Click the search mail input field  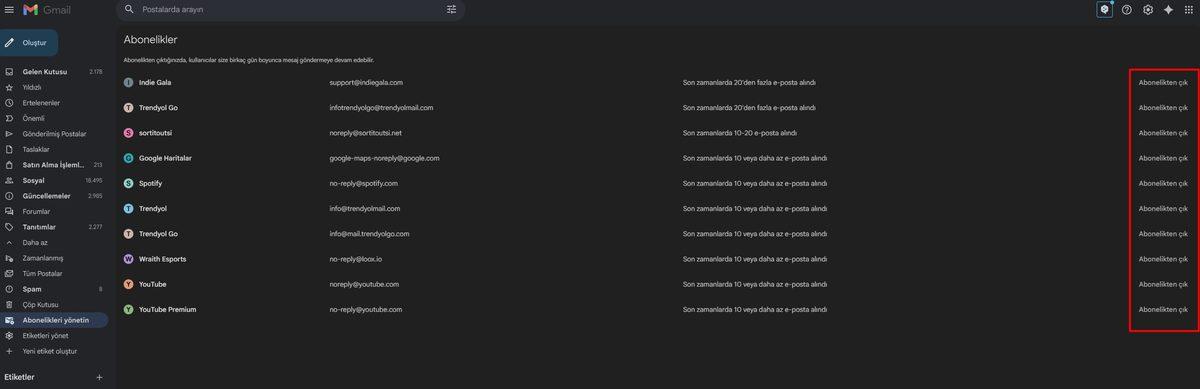coord(290,9)
